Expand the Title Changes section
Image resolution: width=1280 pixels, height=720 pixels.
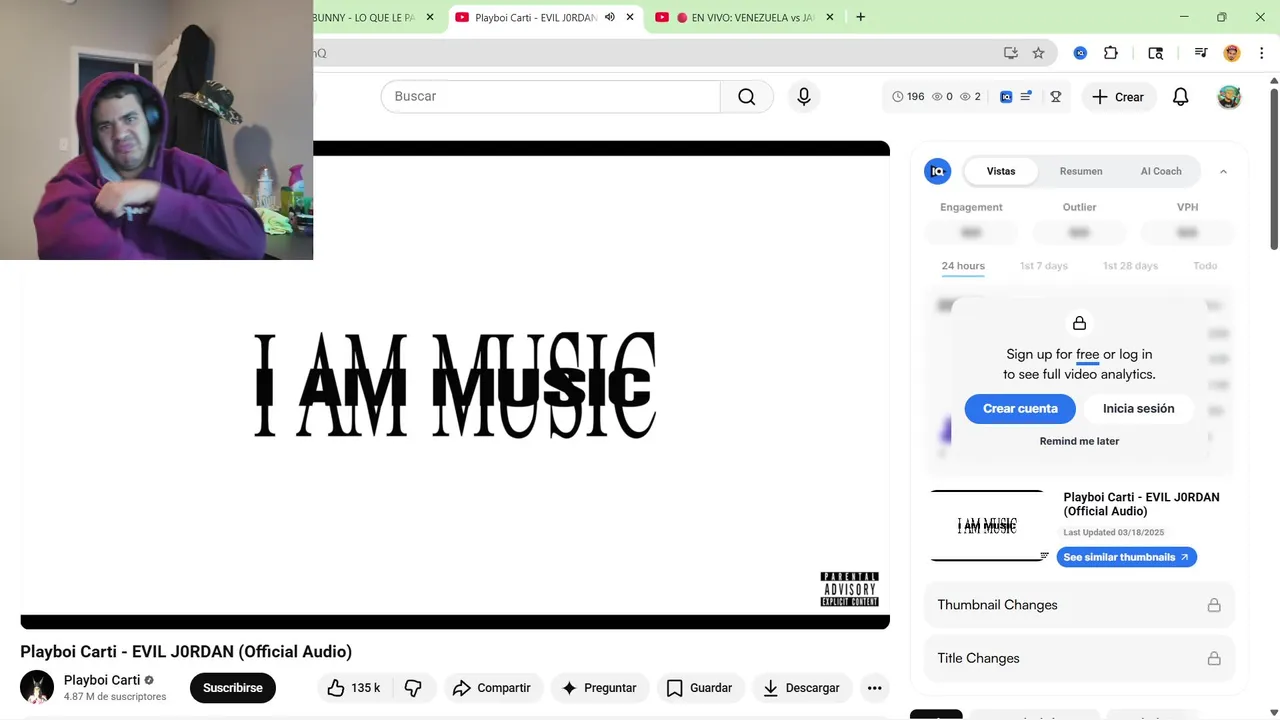click(1079, 658)
